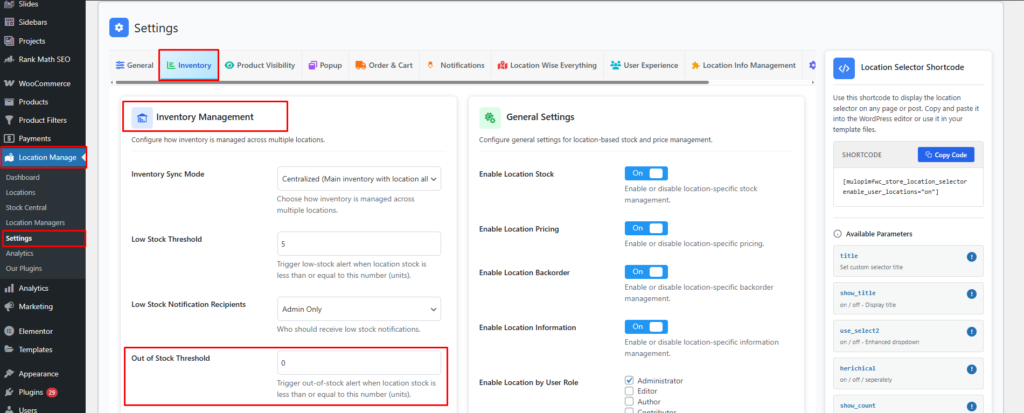This screenshot has width=1024, height=413.
Task: Click the Settings gear icon in header
Action: click(x=119, y=27)
